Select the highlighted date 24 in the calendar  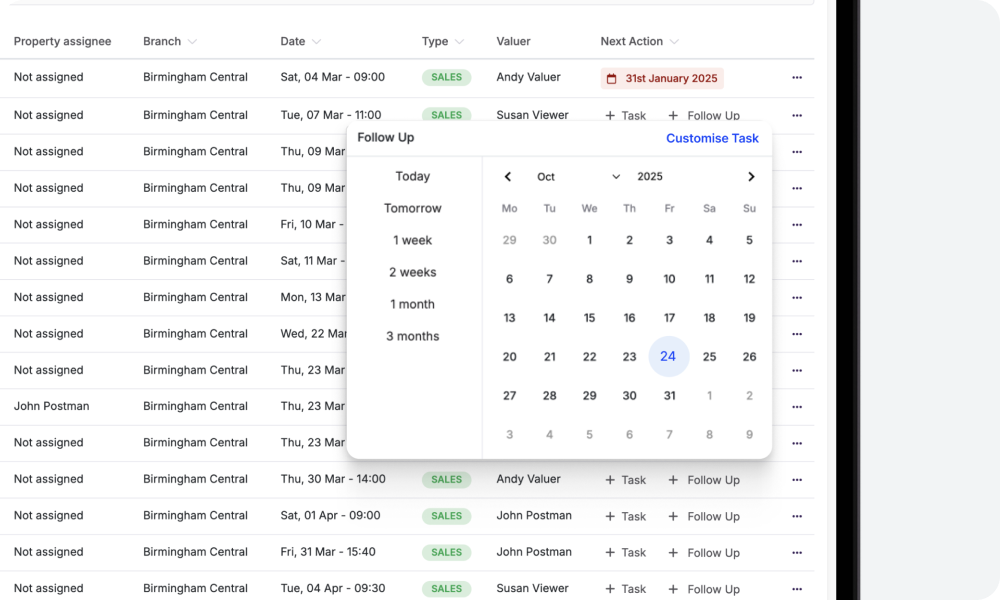coord(669,356)
